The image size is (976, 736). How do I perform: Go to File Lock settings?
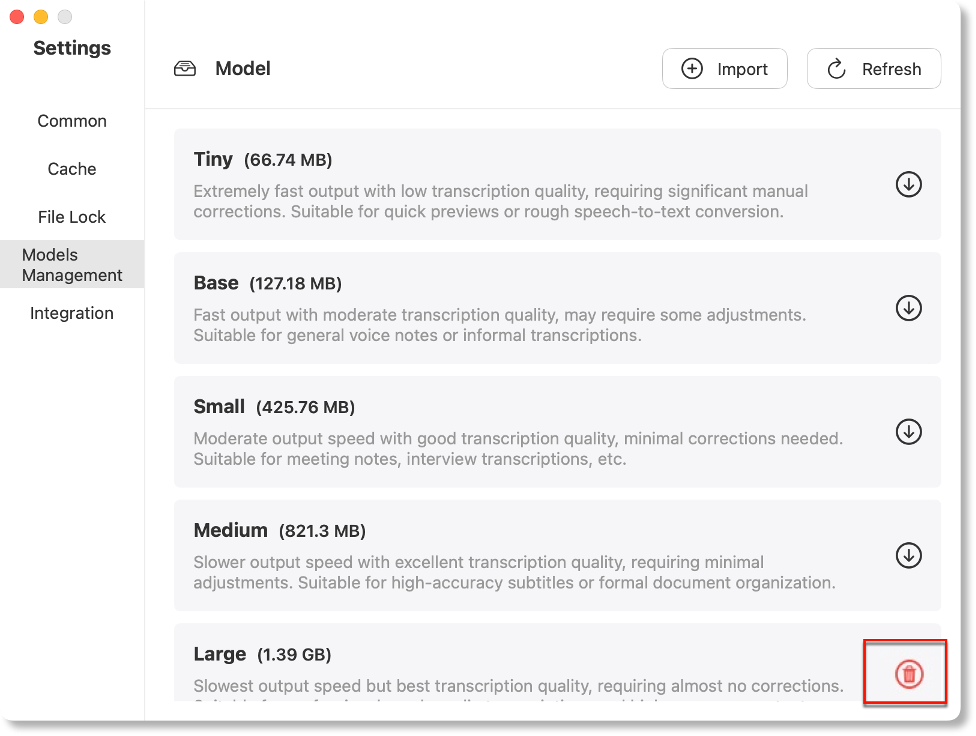72,217
